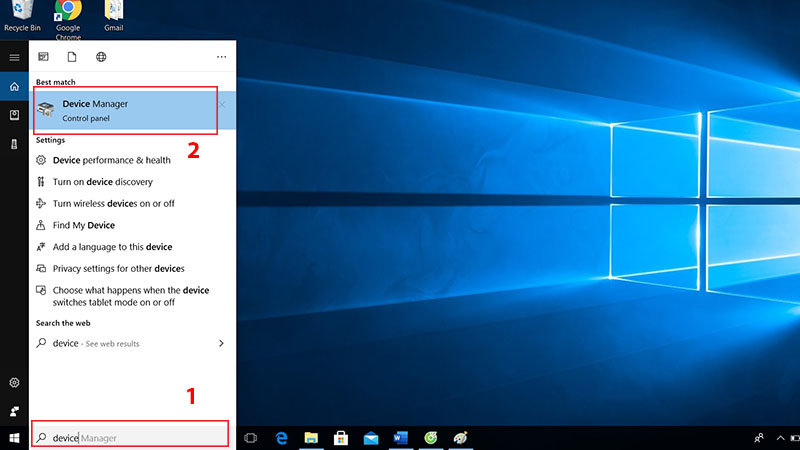Click the search input box with device text
This screenshot has width=800, height=450.
point(130,438)
